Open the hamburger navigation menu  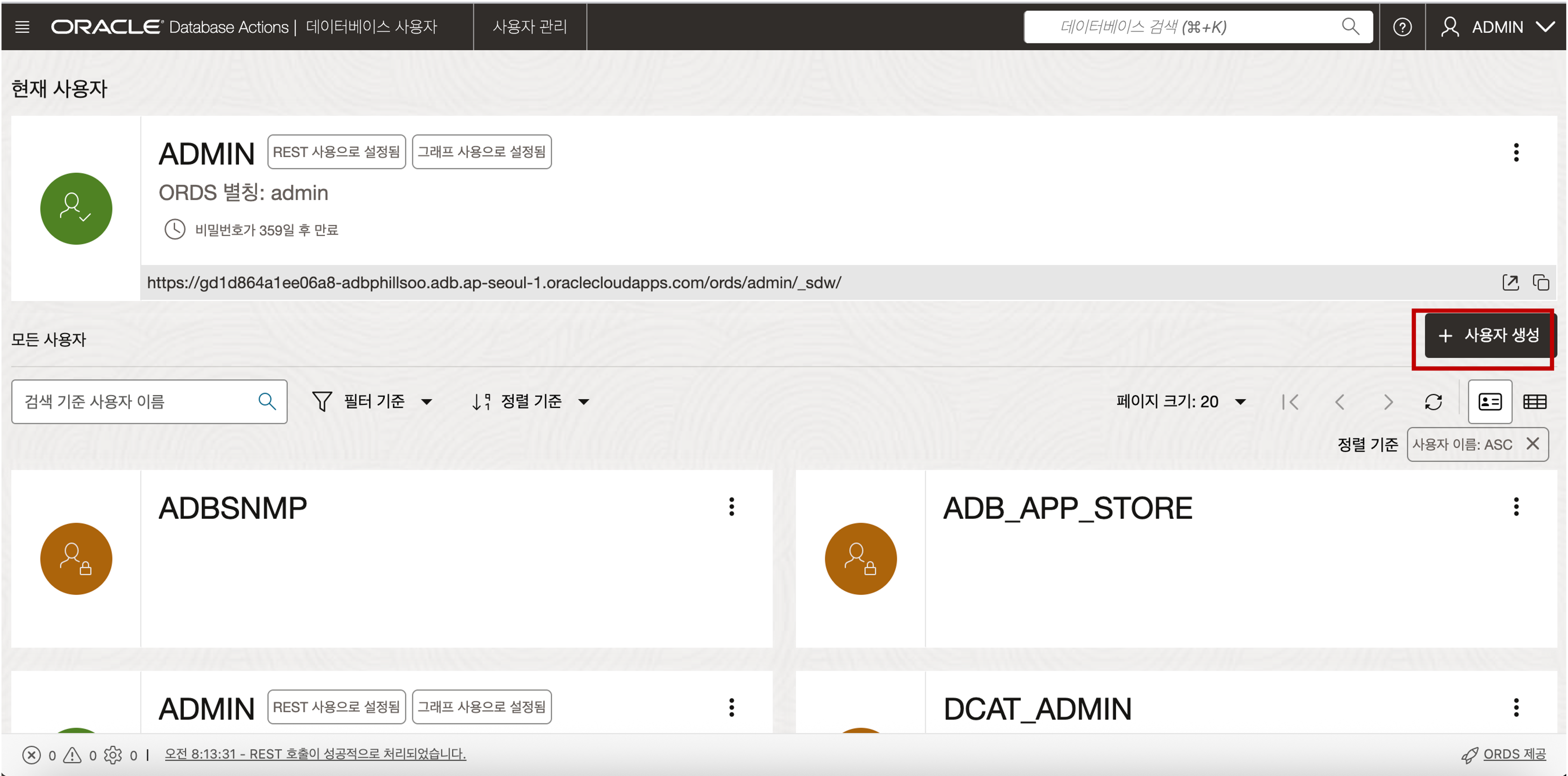pos(22,27)
